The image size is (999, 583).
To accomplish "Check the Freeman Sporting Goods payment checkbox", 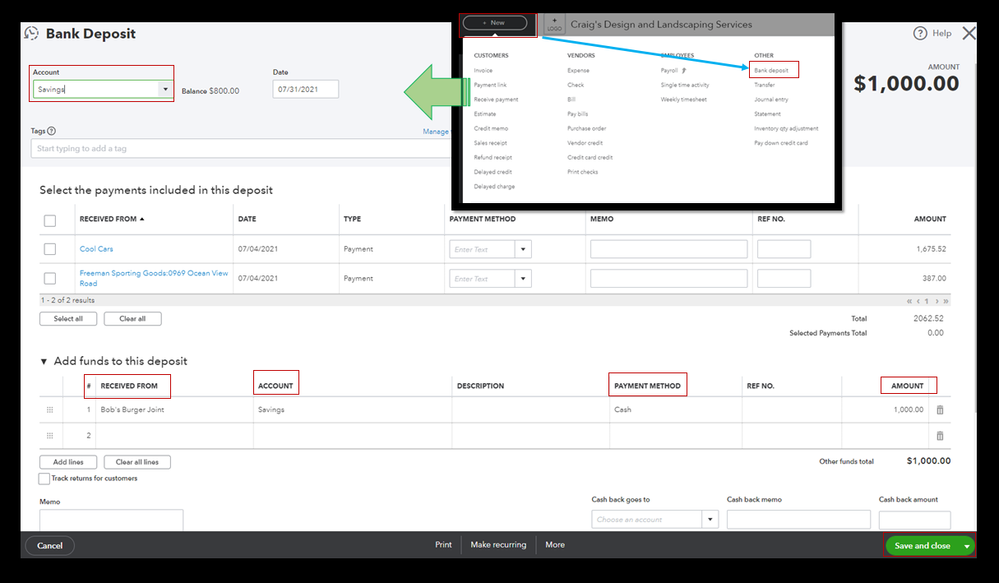I will [50, 278].
